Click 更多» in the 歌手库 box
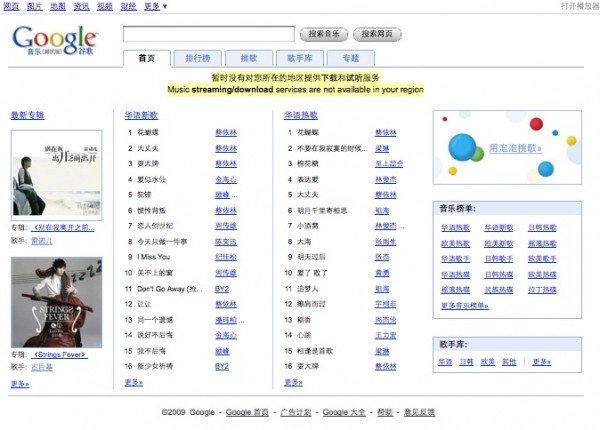This screenshot has height=430, width=600. tap(541, 362)
